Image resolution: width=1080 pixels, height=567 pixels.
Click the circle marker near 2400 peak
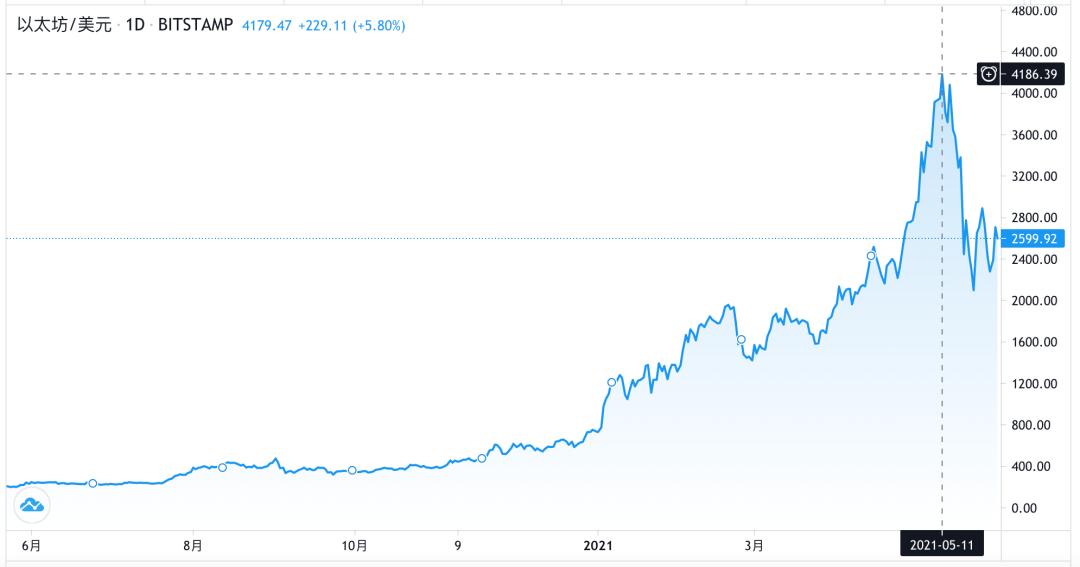click(x=870, y=256)
